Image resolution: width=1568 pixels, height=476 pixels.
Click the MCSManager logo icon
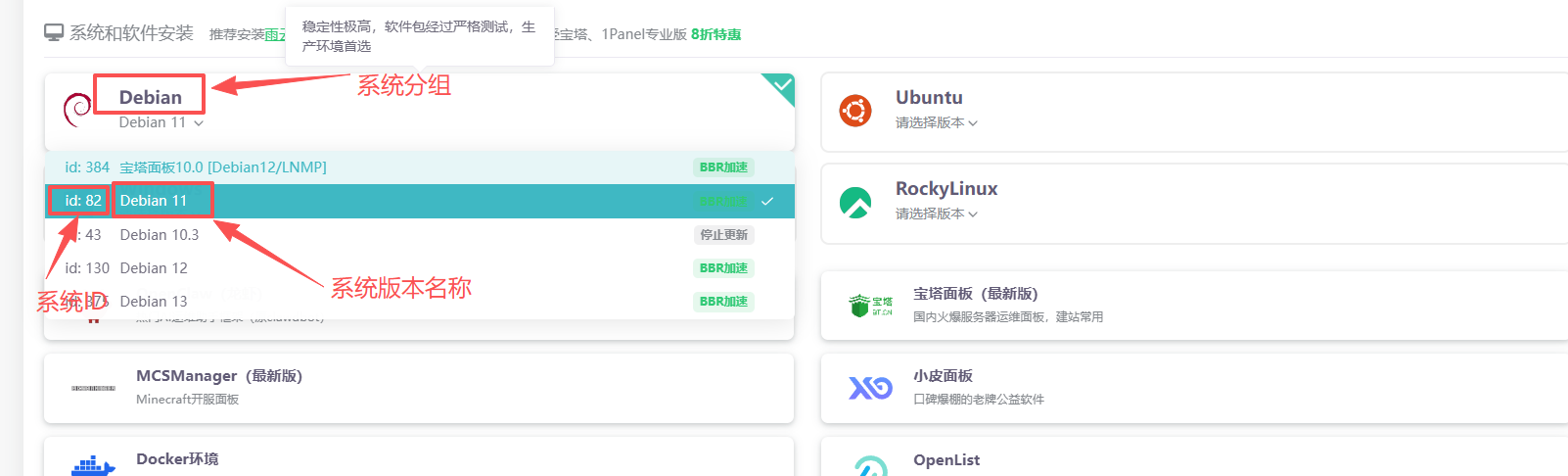point(93,389)
